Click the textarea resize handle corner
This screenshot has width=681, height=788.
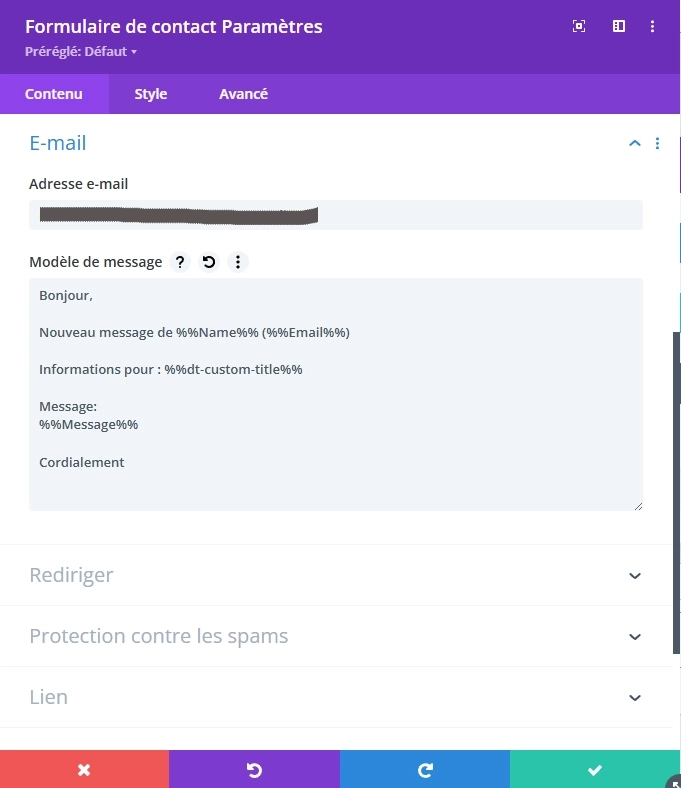pos(638,507)
